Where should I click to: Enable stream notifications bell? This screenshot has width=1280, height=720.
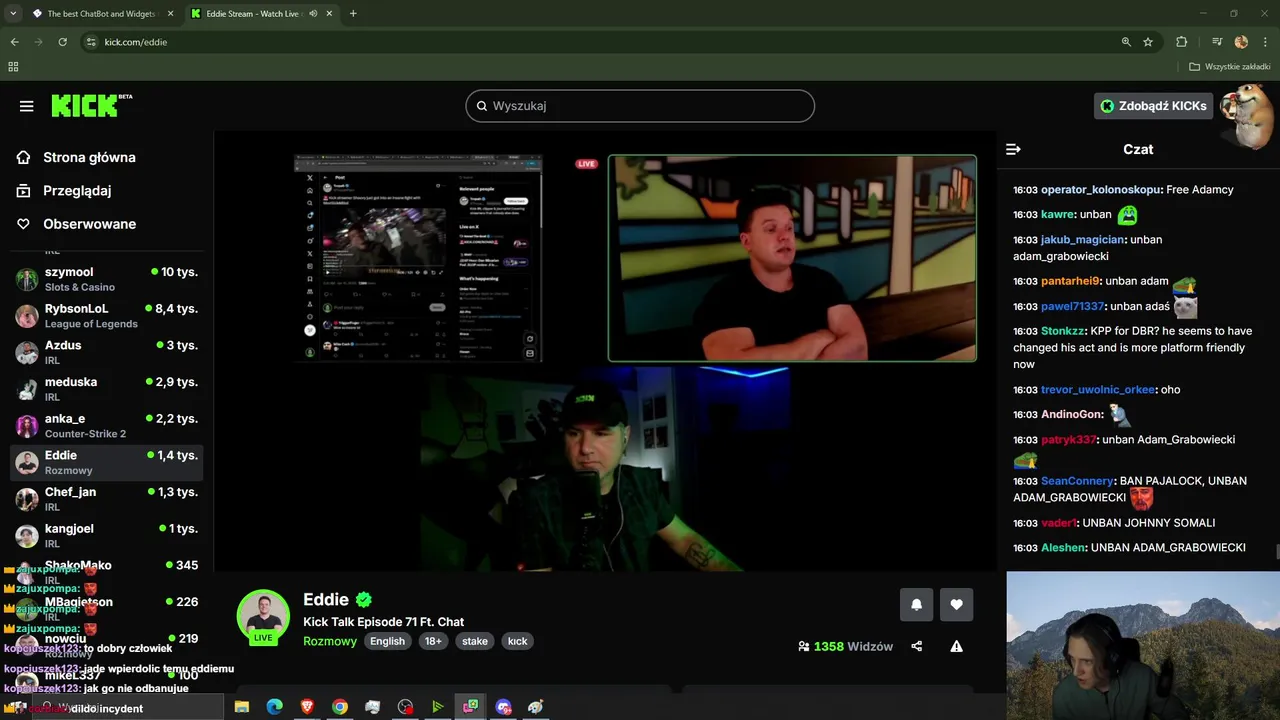(916, 604)
